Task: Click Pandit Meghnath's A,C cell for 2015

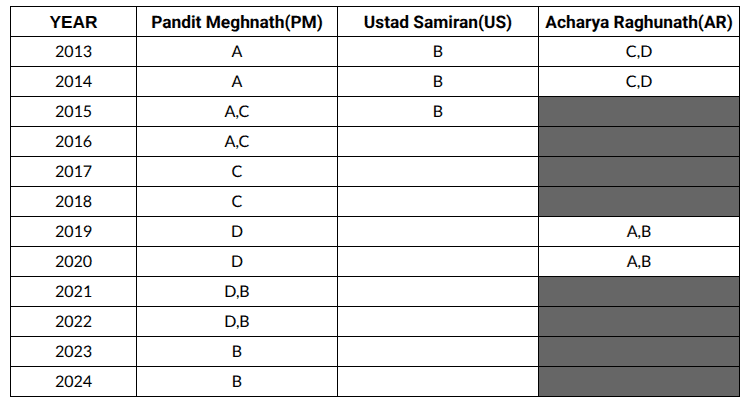Action: 236,112
